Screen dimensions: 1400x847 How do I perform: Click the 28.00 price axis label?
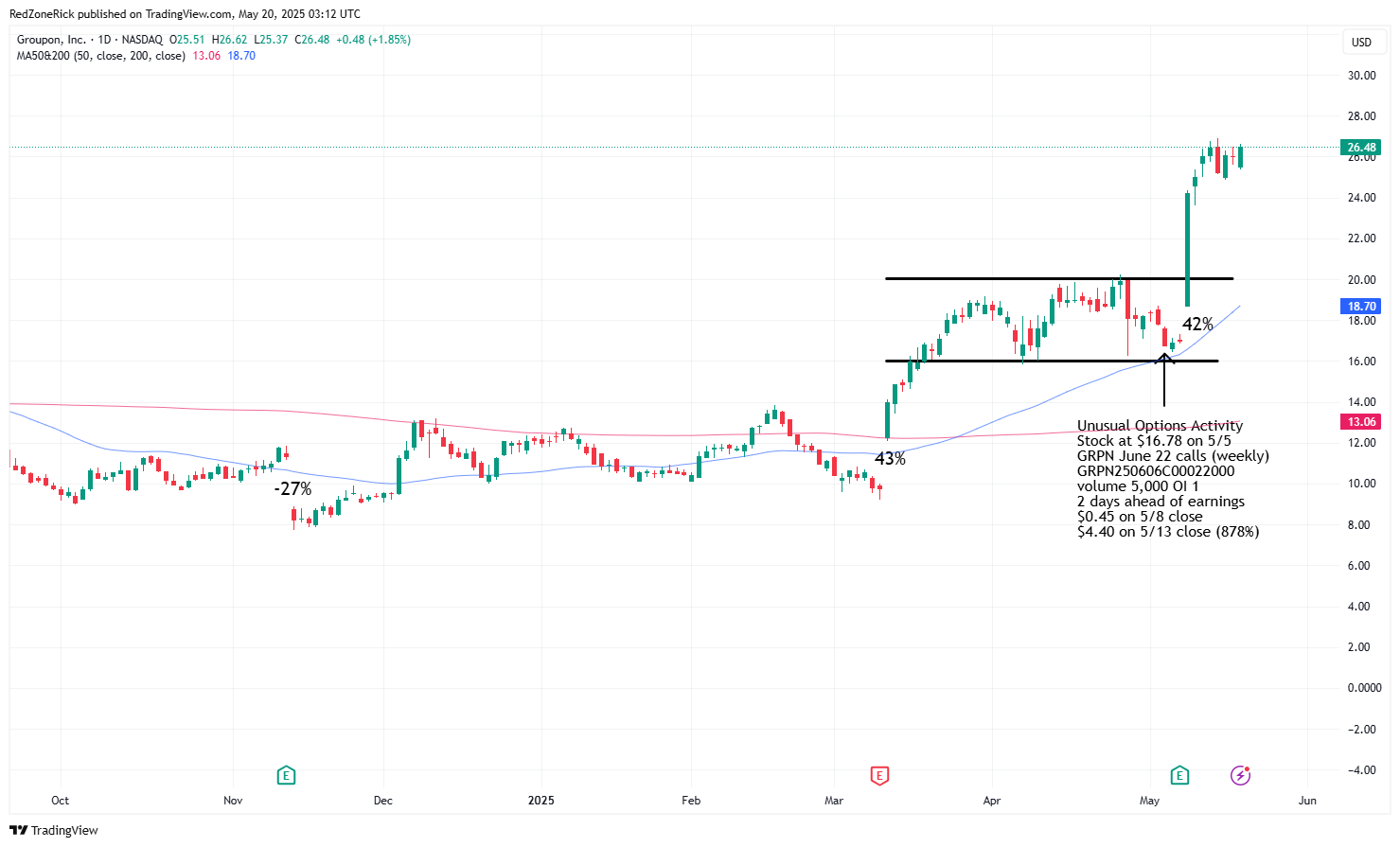pos(1361,116)
